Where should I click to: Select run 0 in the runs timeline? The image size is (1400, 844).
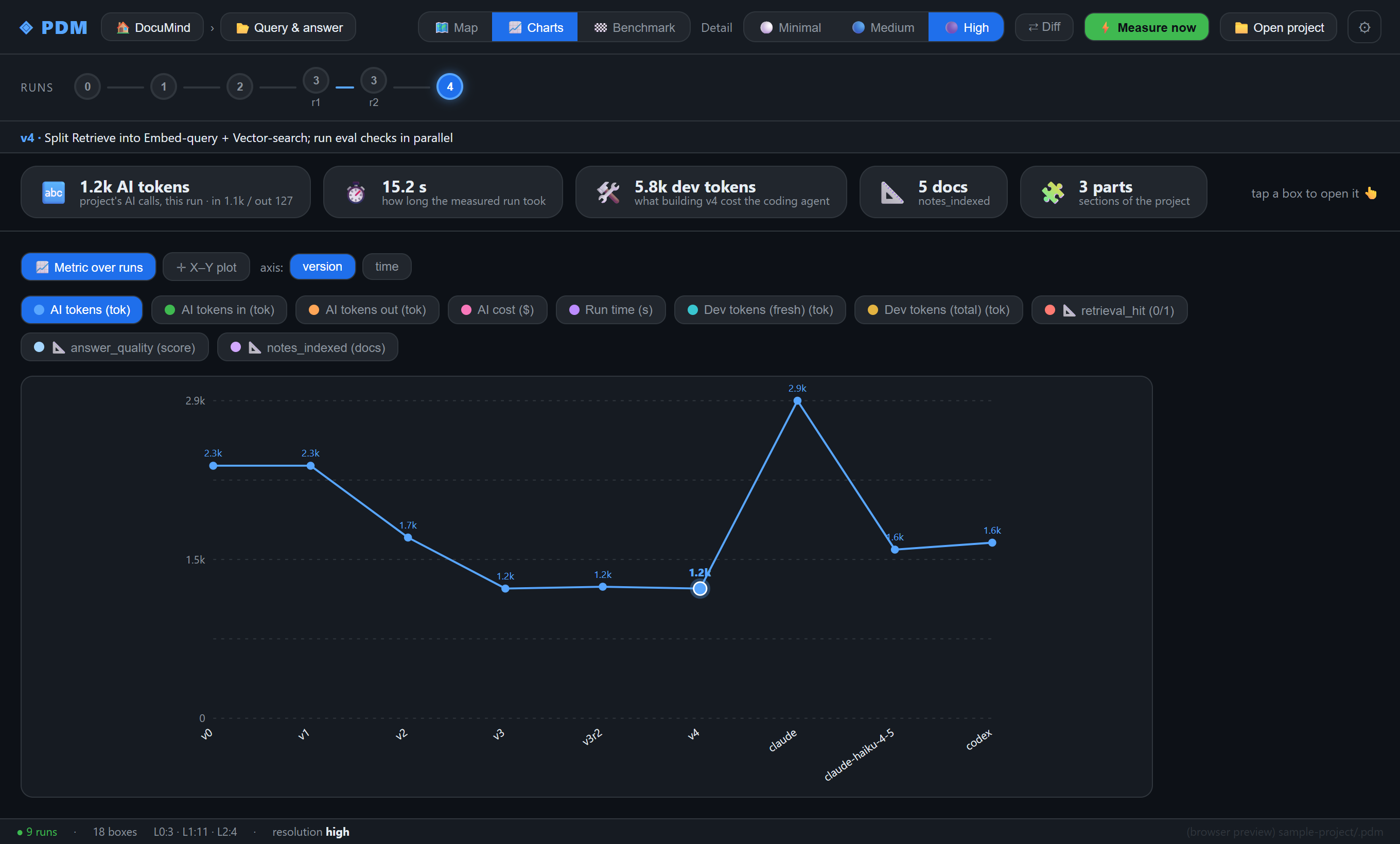click(87, 86)
